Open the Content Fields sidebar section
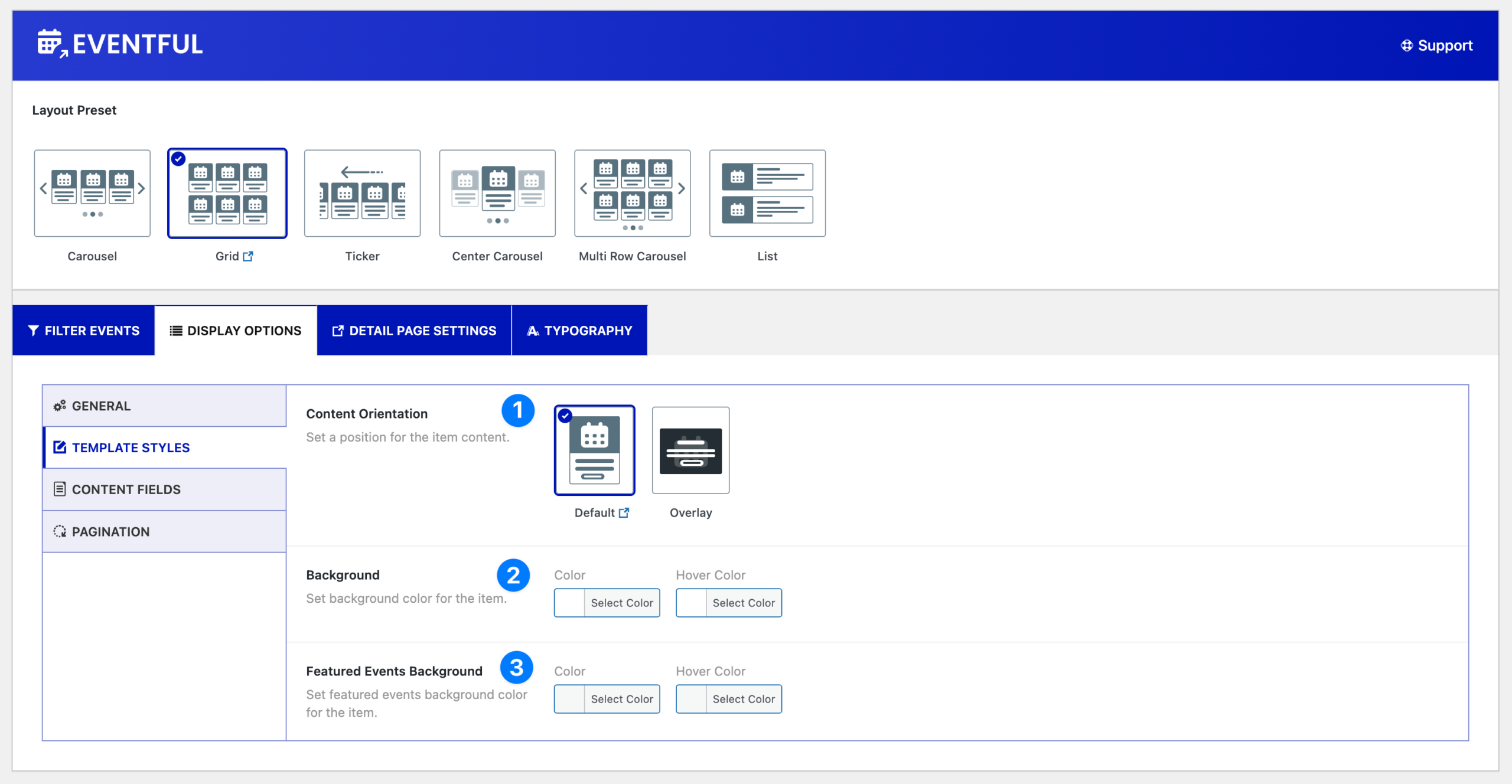The image size is (1512, 784). (x=164, y=489)
